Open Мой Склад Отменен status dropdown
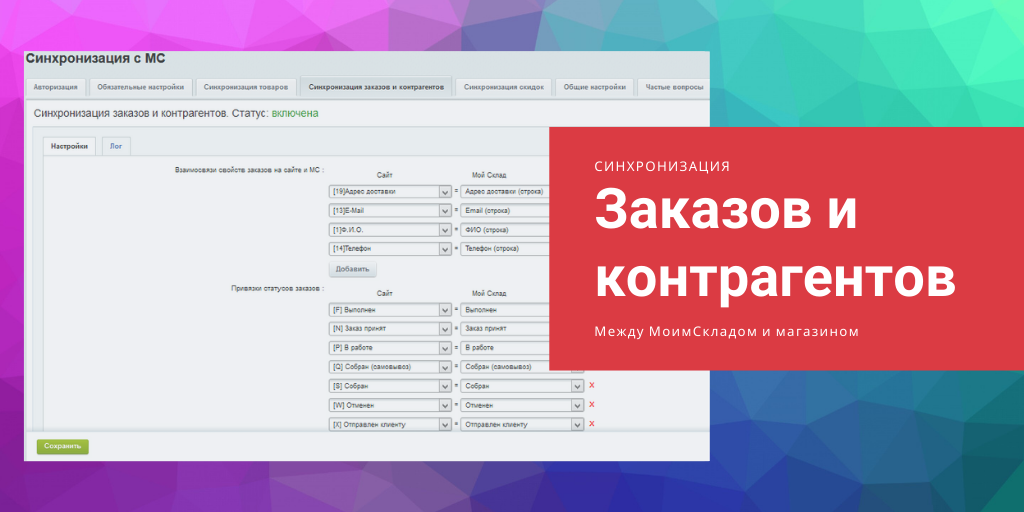Viewport: 1024px width, 512px height. coord(521,405)
